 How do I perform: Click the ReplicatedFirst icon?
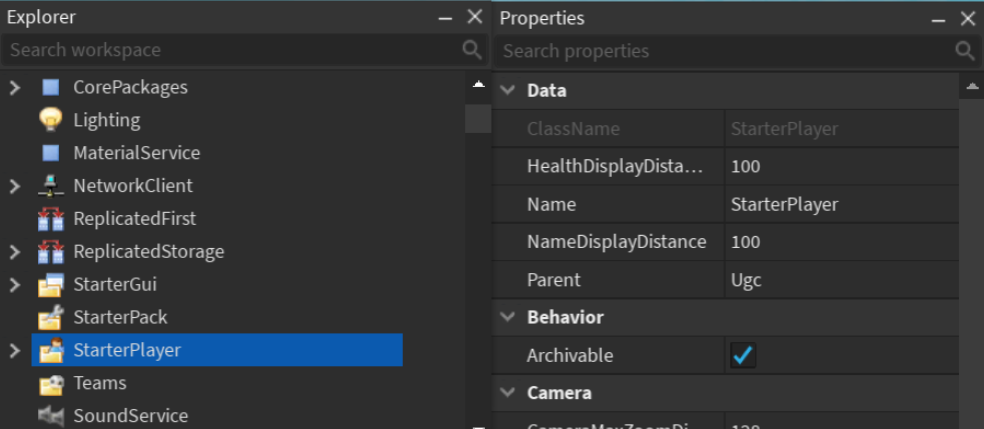tap(51, 219)
